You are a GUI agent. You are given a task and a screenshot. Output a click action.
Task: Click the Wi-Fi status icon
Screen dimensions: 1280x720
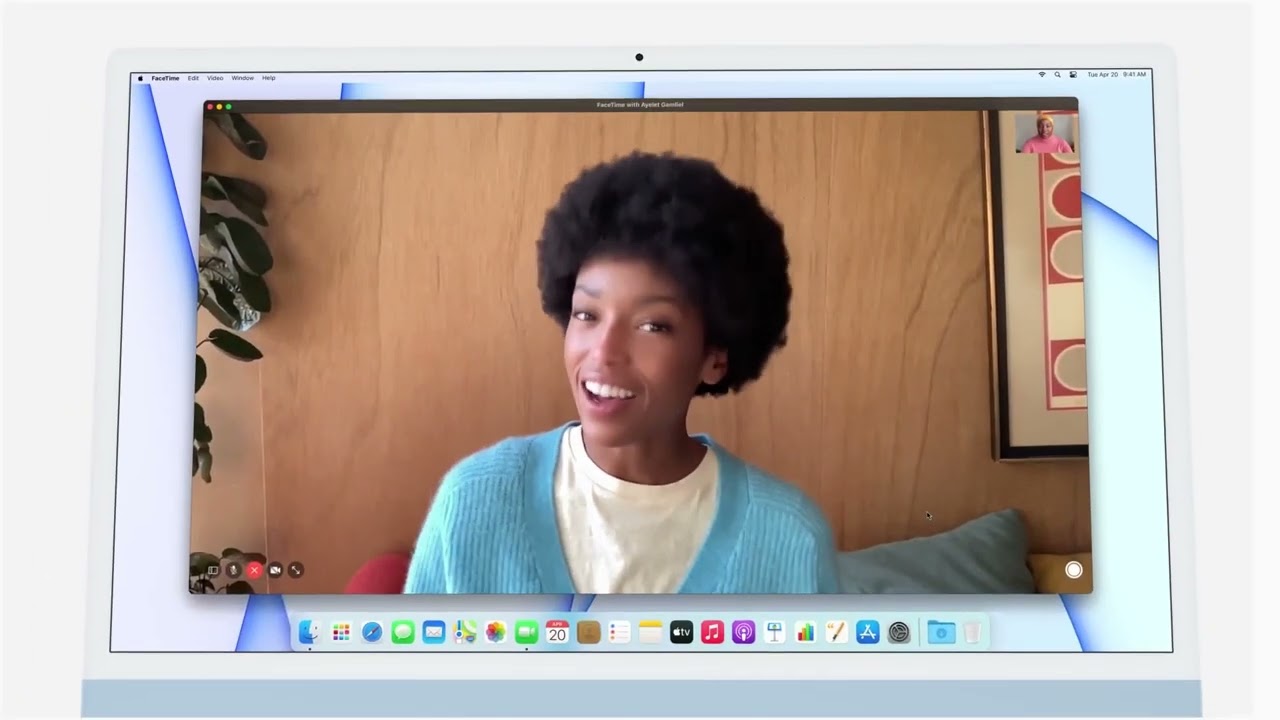(1042, 75)
